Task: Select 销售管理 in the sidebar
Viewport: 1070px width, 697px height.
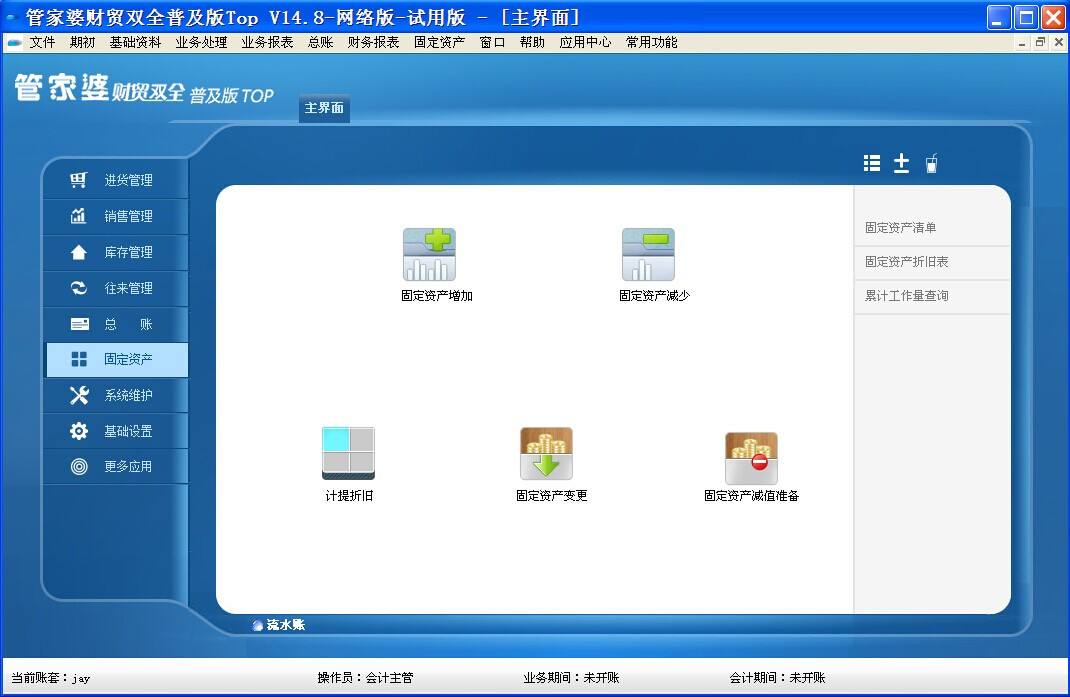Action: click(x=116, y=217)
